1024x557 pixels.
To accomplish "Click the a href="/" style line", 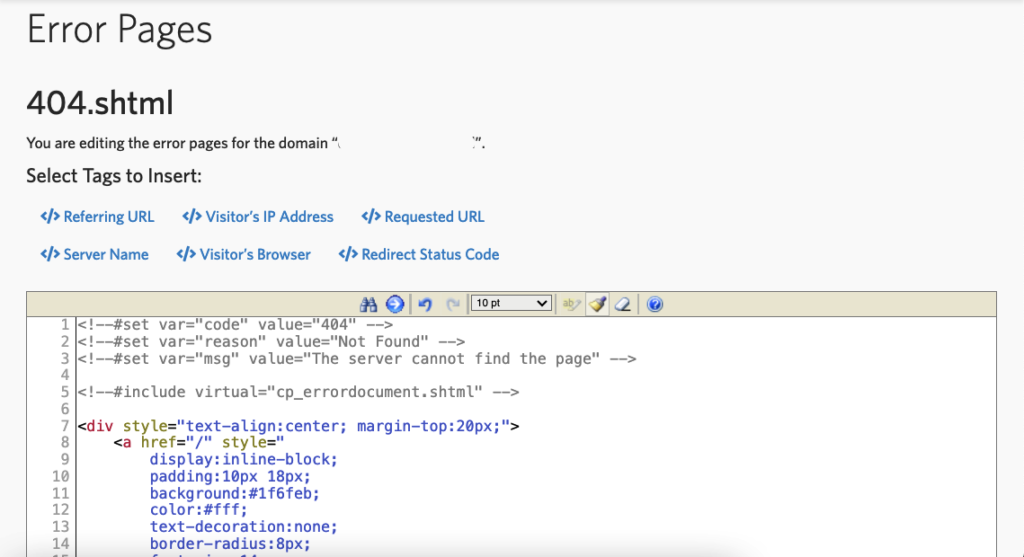I will (x=199, y=443).
